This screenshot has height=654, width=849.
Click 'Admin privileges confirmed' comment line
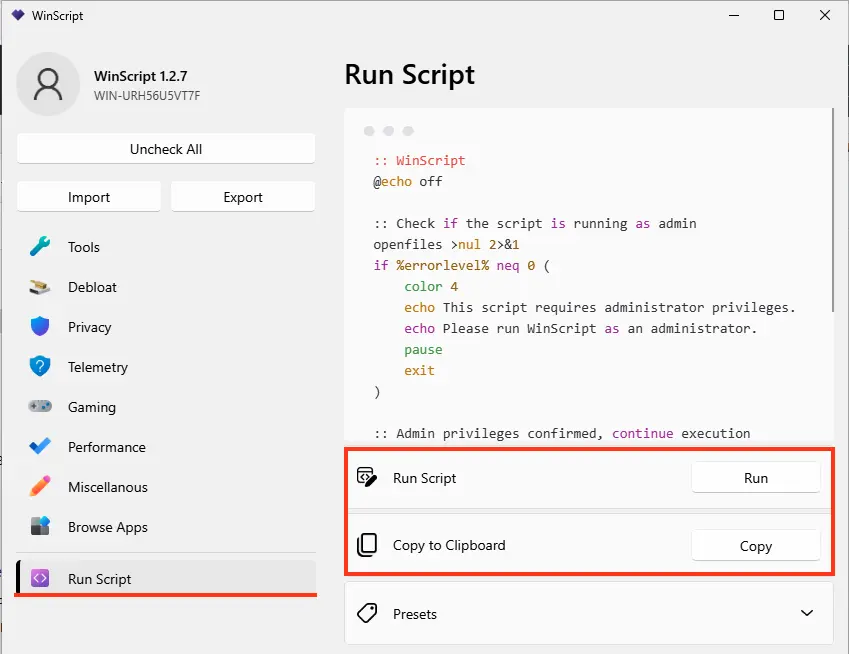click(x=561, y=433)
